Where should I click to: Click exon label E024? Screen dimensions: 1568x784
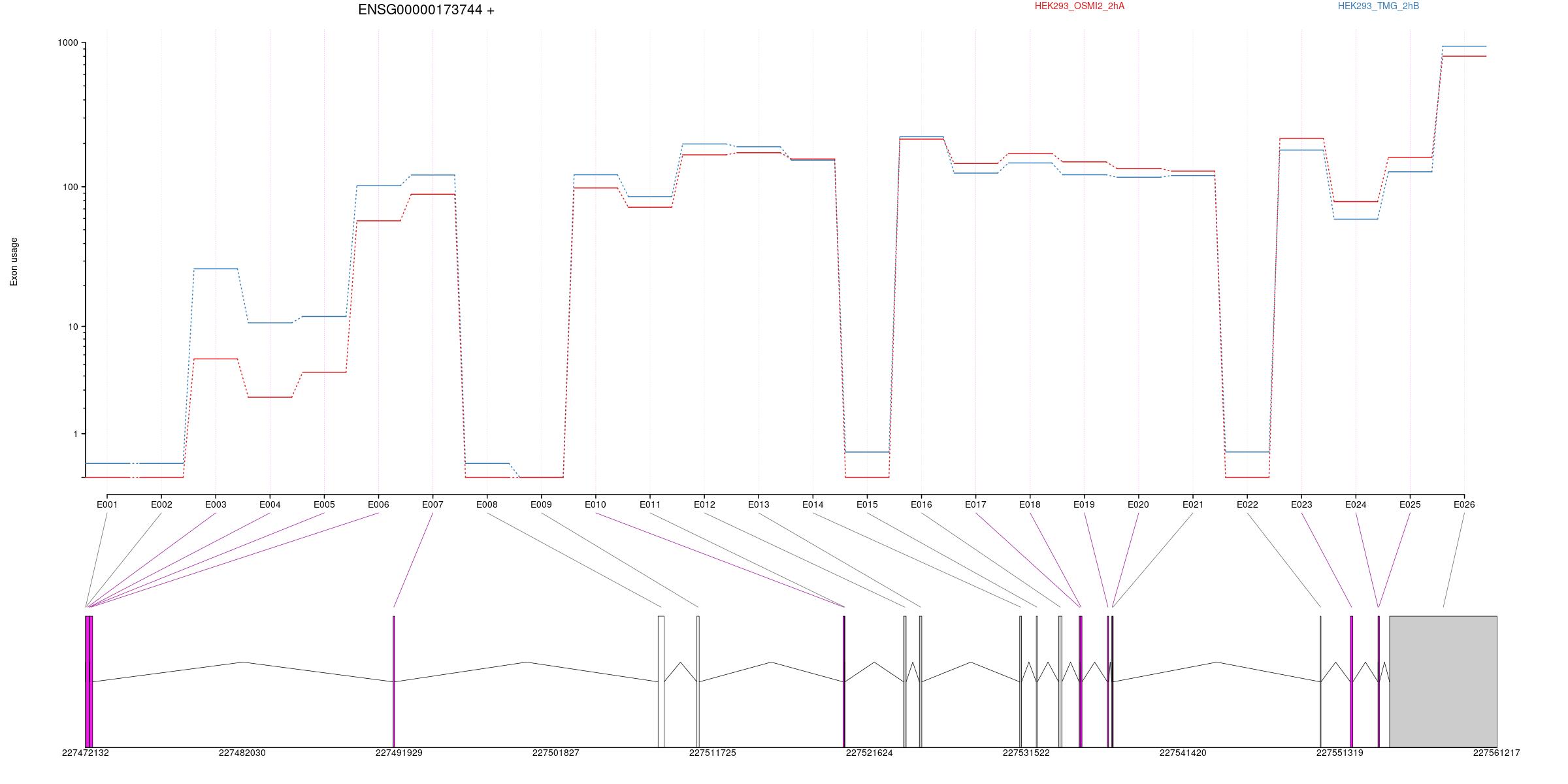[x=1356, y=504]
